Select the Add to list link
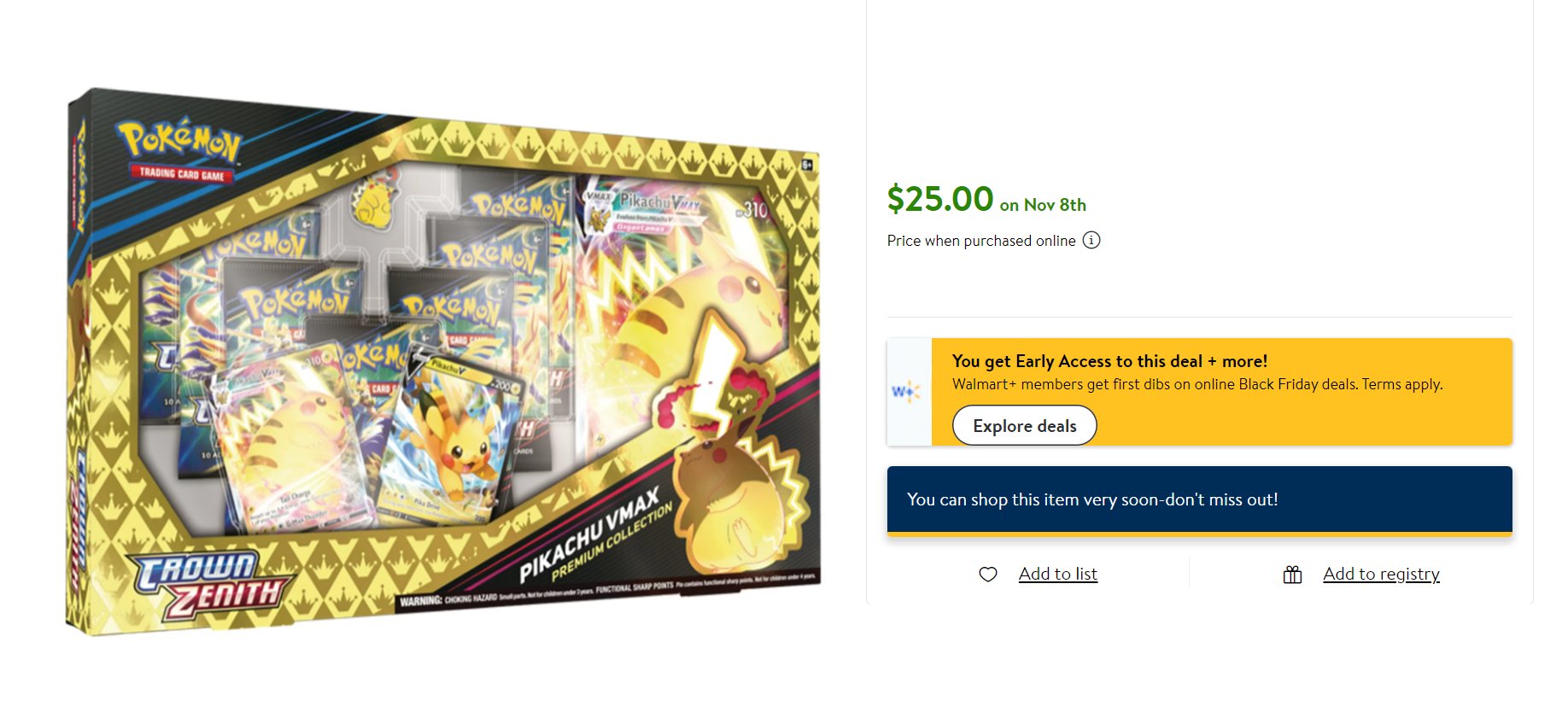This screenshot has height=718, width=1568. 1058,574
